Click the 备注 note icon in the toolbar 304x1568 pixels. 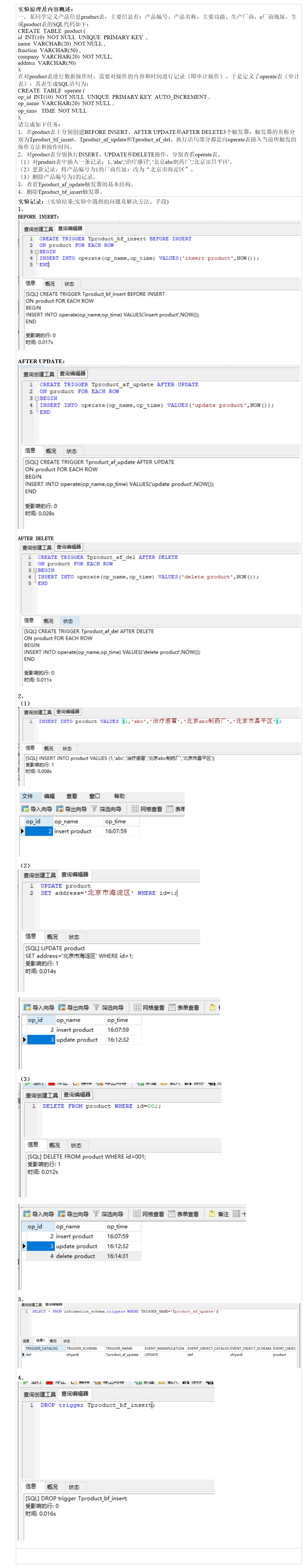(x=213, y=1214)
